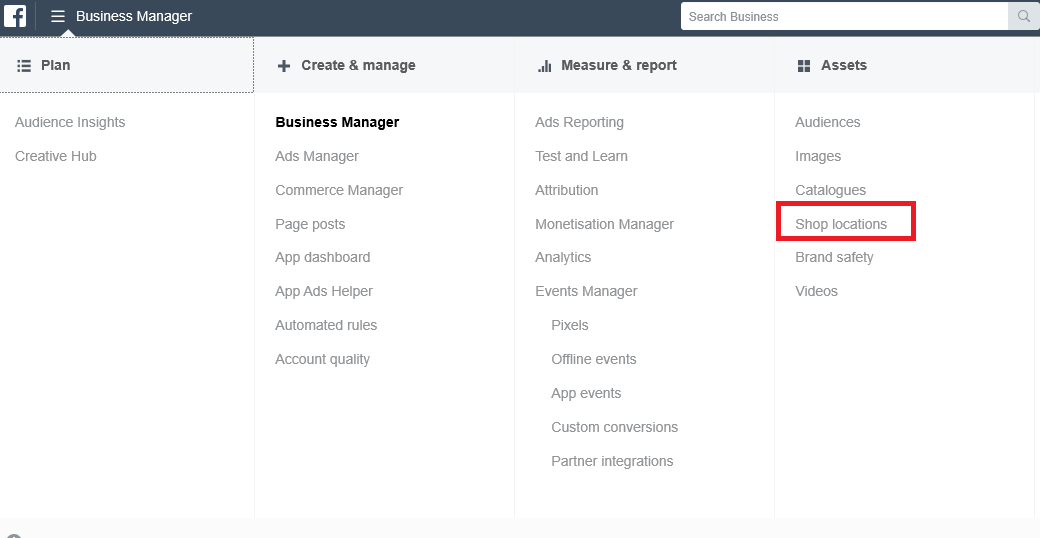
Task: Open Shop locations
Action: point(841,224)
